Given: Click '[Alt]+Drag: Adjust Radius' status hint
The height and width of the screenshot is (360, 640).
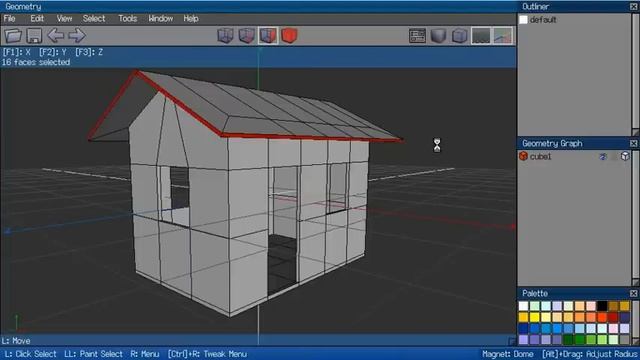Looking at the screenshot, I should [x=590, y=354].
